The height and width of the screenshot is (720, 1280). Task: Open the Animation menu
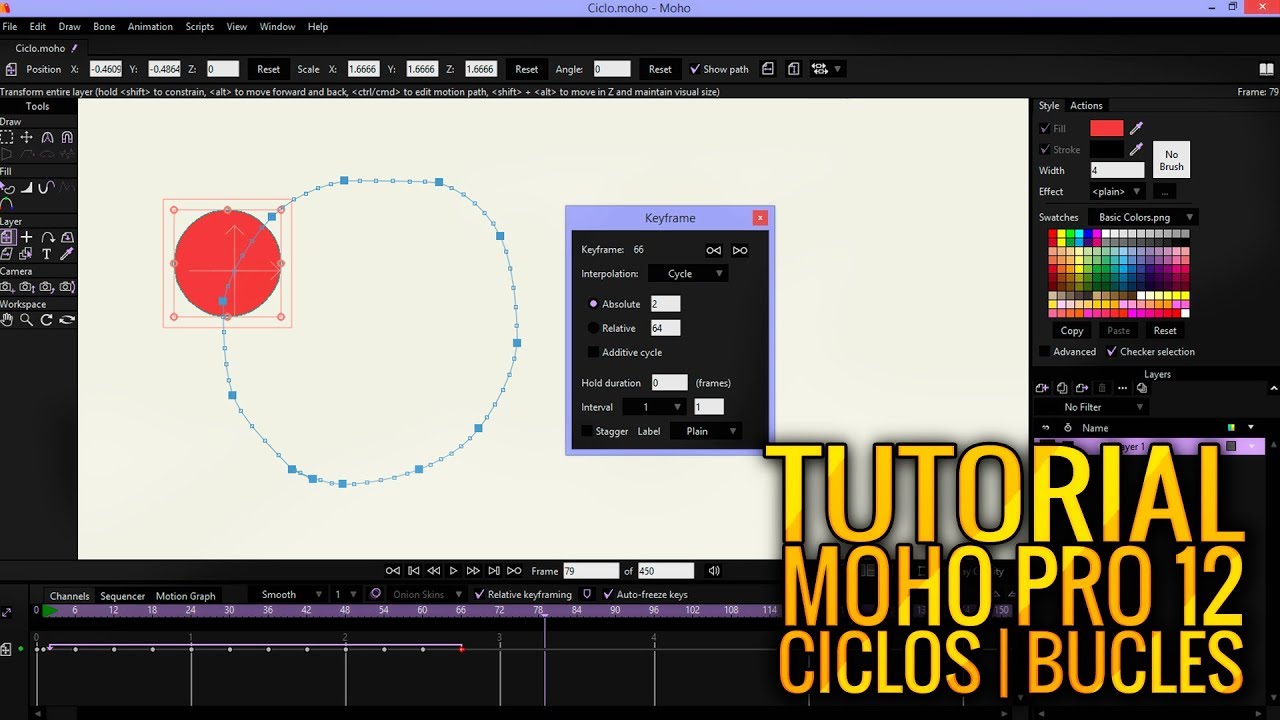(150, 27)
